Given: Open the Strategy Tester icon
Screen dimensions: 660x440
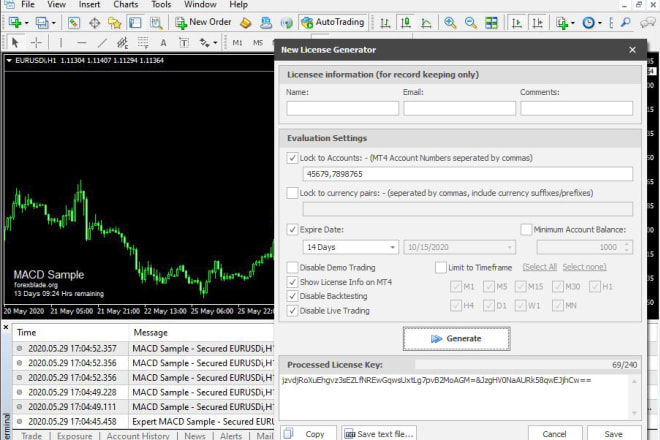Looking at the screenshot, I should [x=156, y=22].
